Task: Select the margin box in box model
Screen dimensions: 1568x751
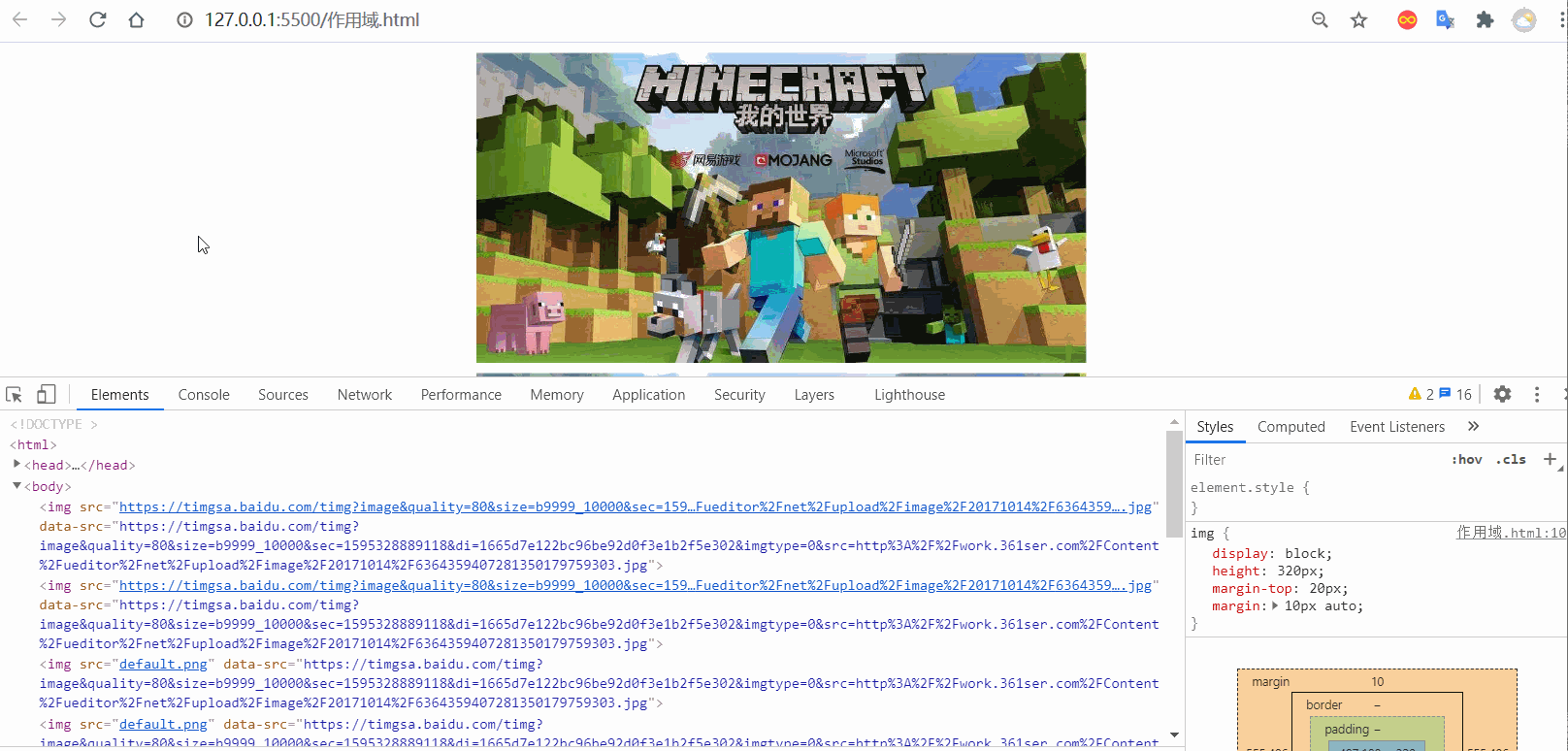Action: click(1270, 682)
